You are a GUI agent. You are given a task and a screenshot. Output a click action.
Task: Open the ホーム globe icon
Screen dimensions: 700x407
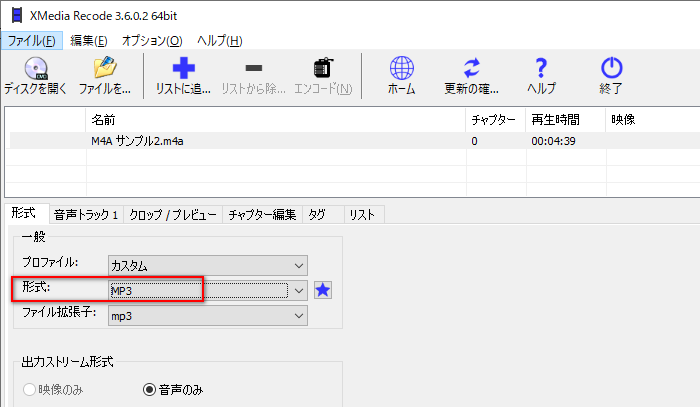401,68
